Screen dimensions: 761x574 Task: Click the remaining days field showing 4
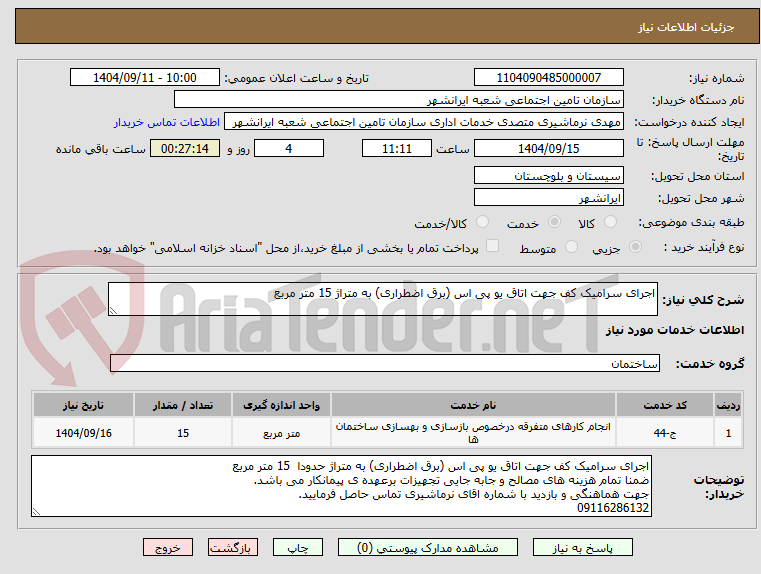click(x=289, y=148)
